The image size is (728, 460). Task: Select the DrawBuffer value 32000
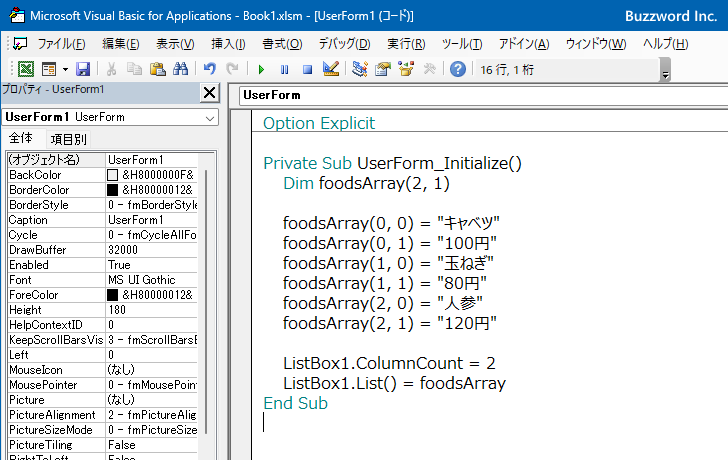tap(151, 250)
